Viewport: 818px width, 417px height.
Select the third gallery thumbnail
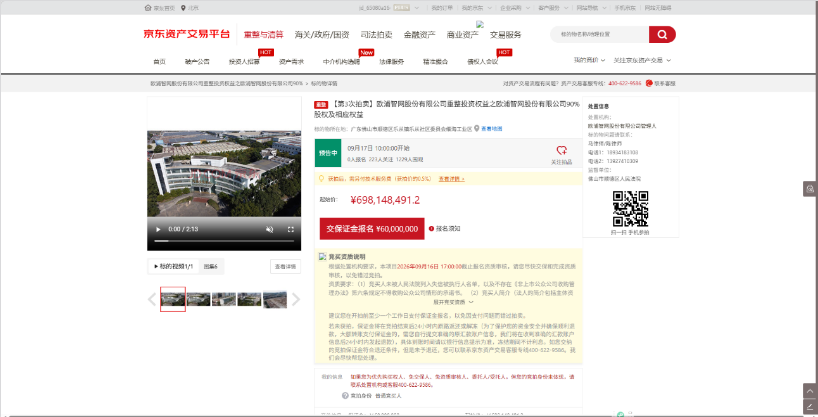(224, 299)
